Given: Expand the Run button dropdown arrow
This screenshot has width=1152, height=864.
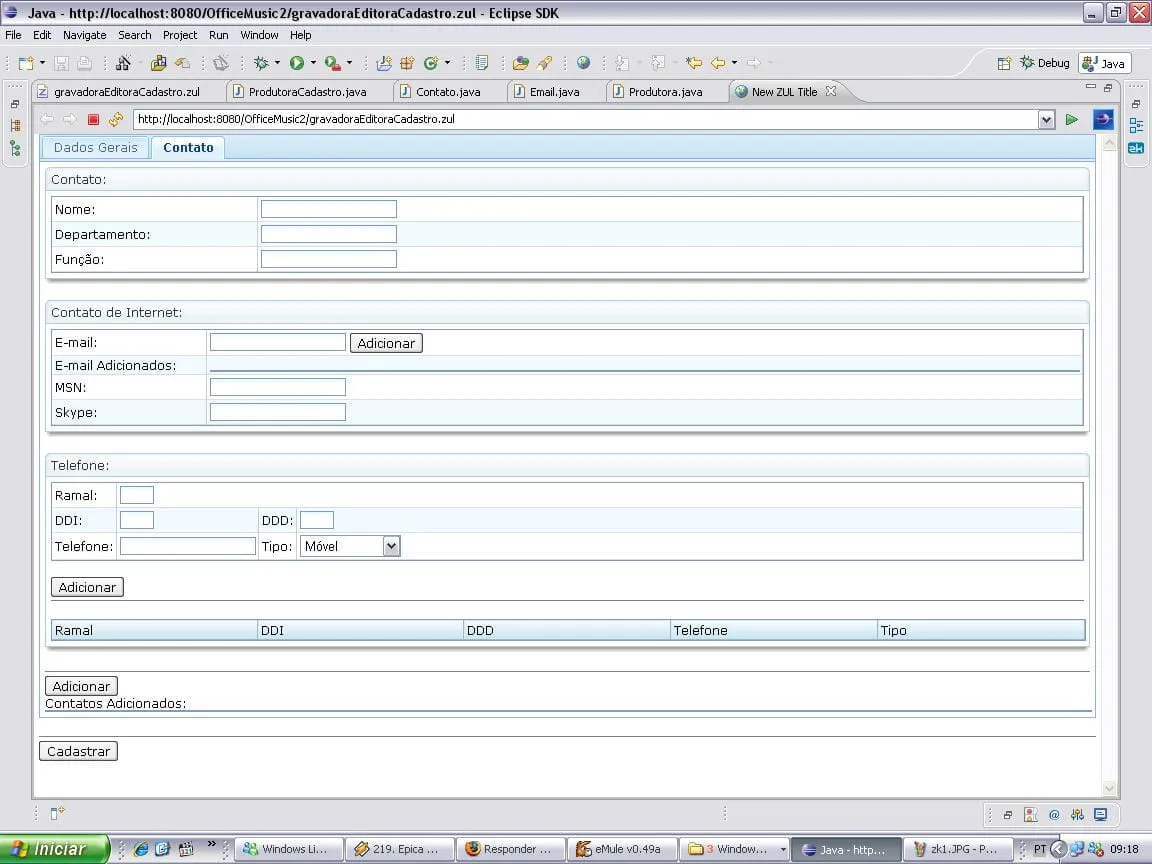Looking at the screenshot, I should [x=313, y=63].
